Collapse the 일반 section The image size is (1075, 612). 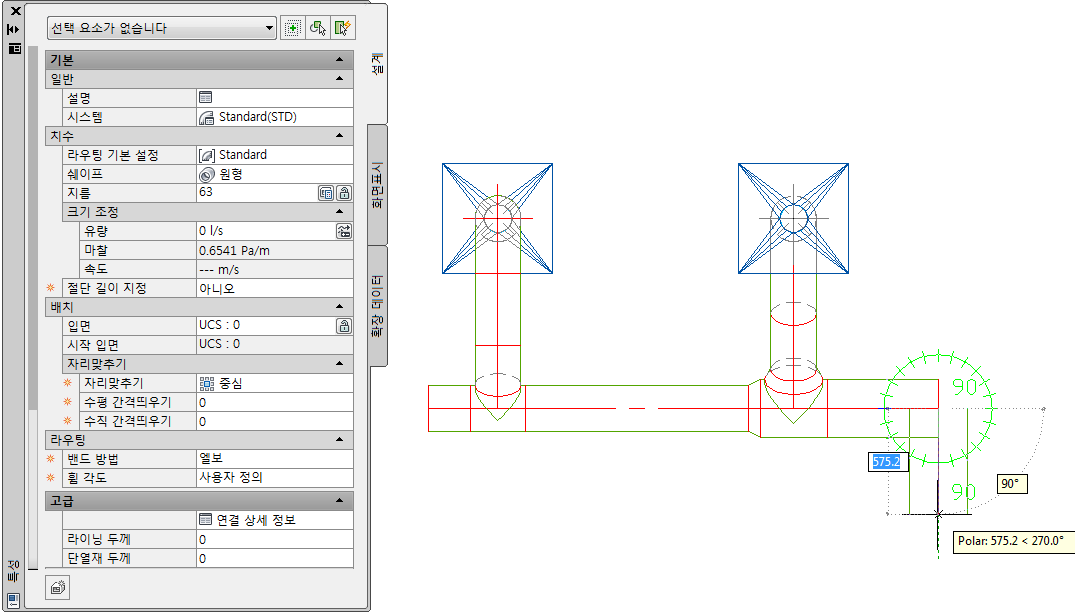click(x=339, y=79)
